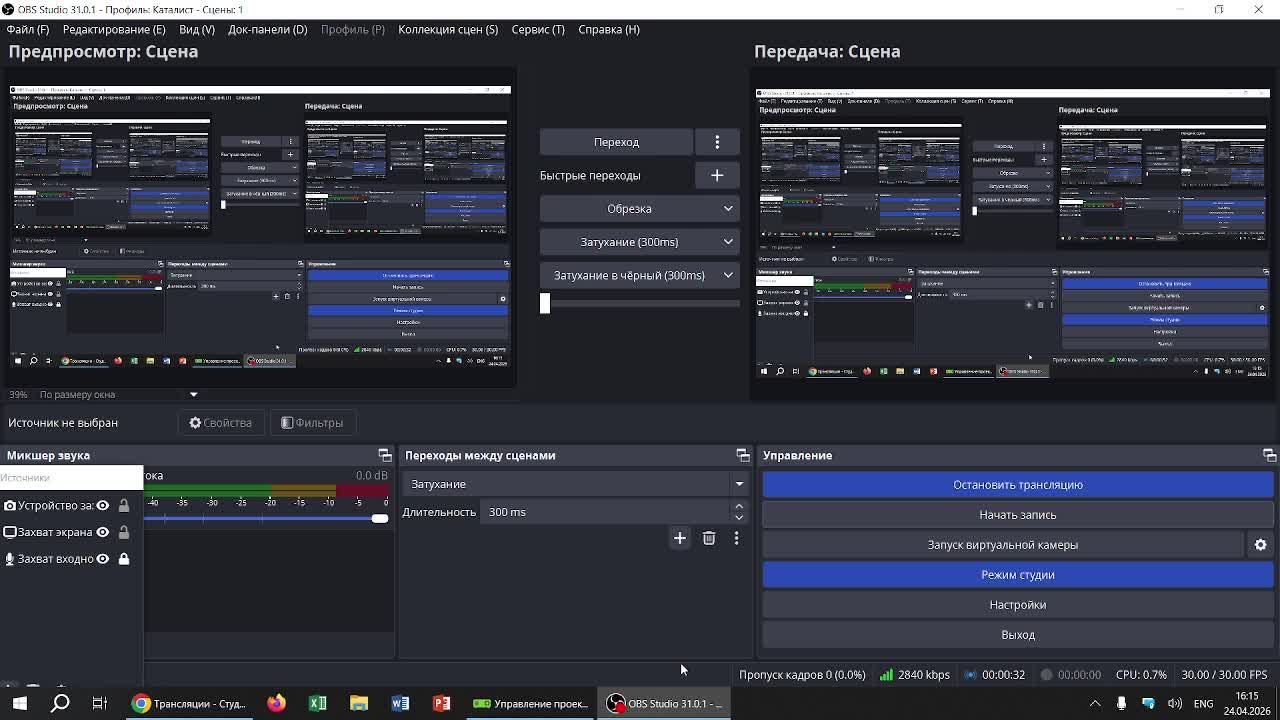The width and height of the screenshot is (1280, 720).
Task: Open the Вид menu
Action: pos(197,29)
